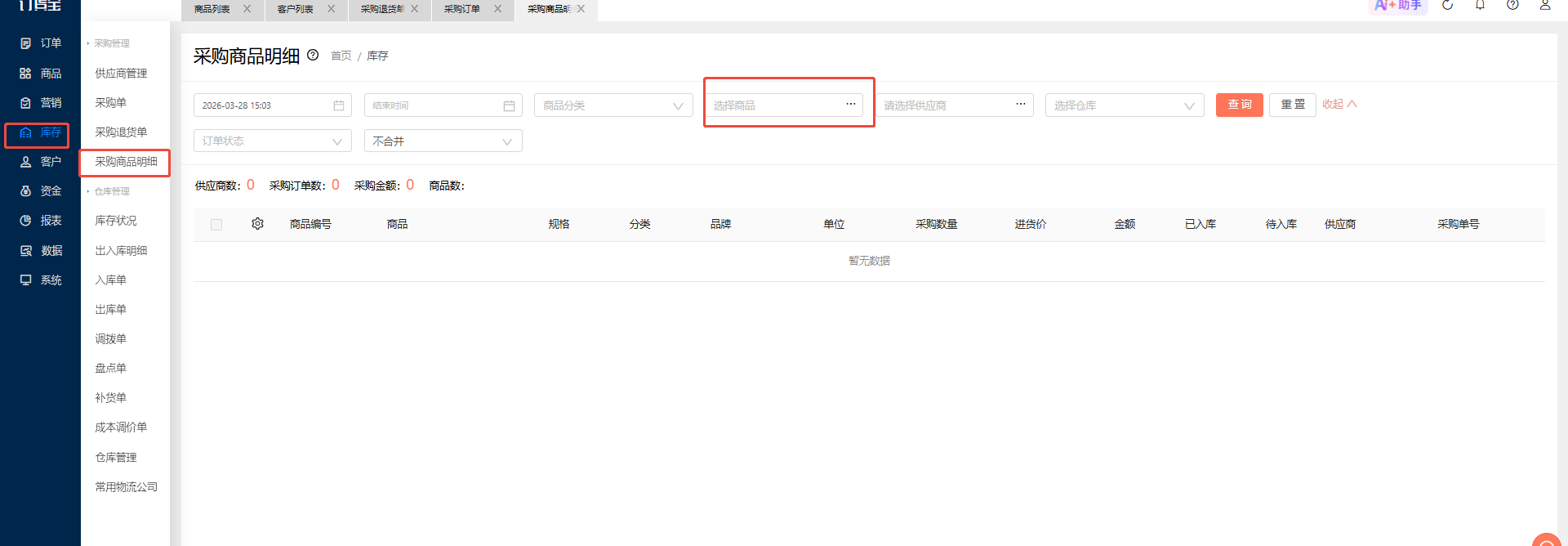Go to 首页 via the breadcrumb
1568x546 pixels.
pos(341,56)
